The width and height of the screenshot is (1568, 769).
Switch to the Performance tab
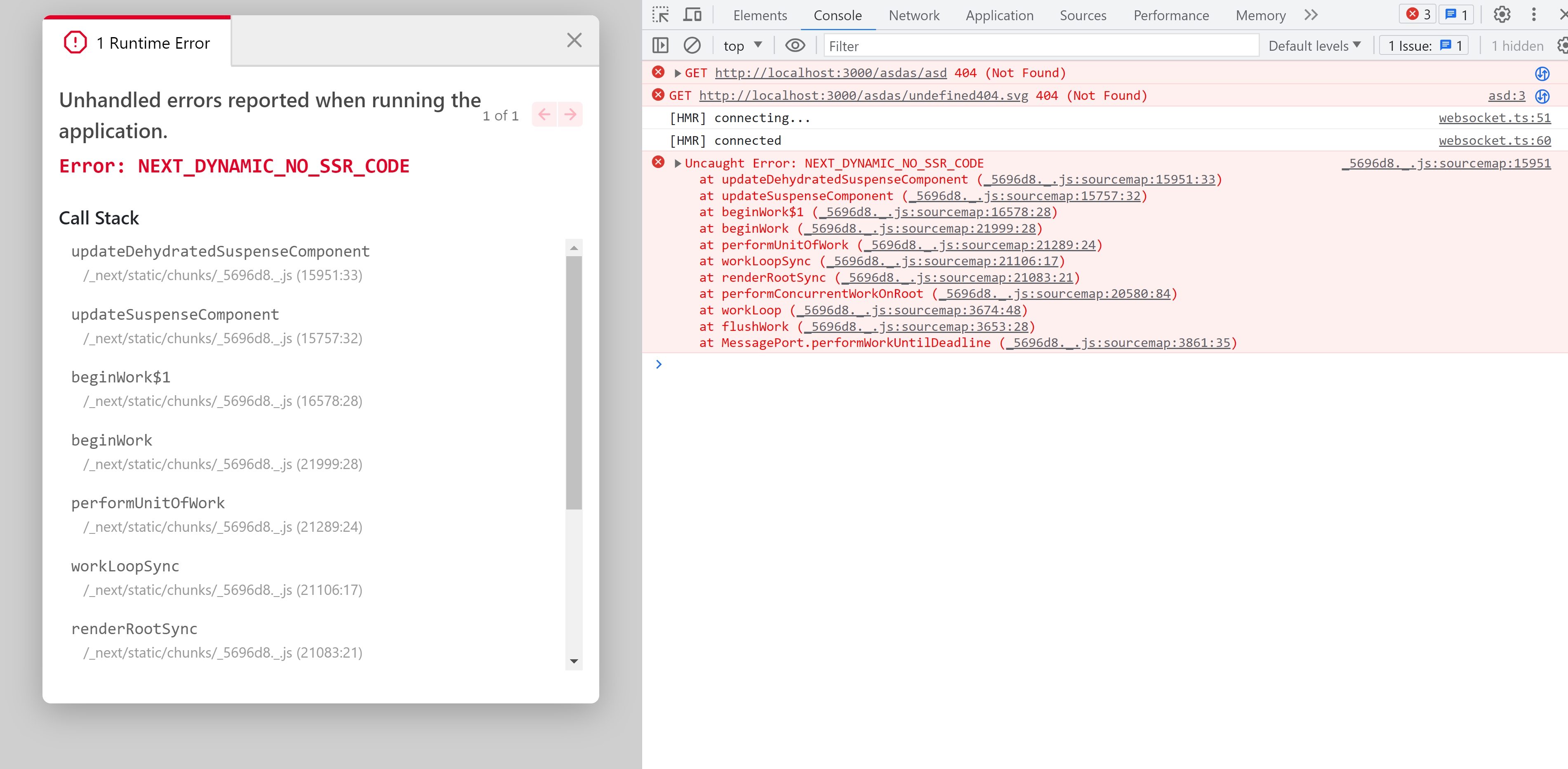[1170, 15]
